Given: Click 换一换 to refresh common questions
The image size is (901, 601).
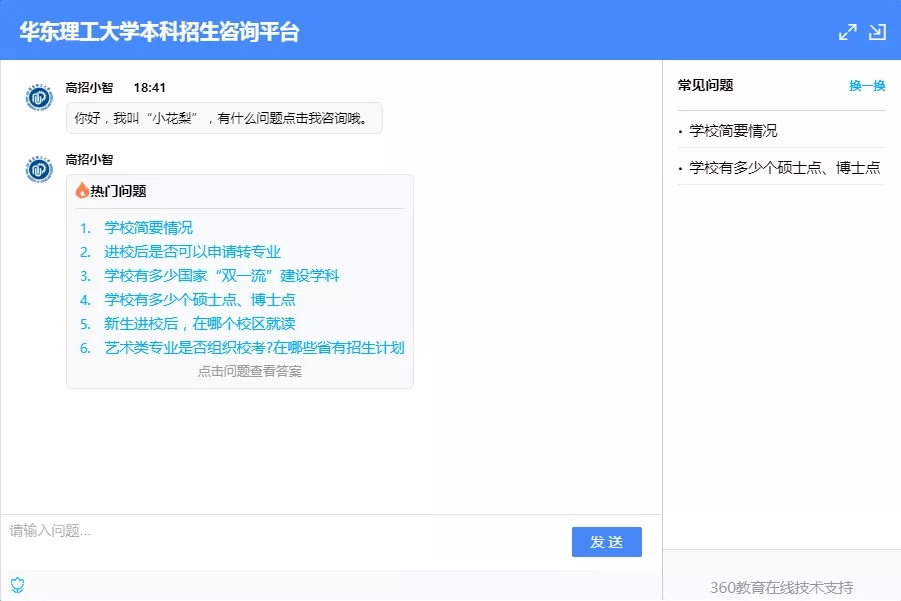Looking at the screenshot, I should [867, 86].
